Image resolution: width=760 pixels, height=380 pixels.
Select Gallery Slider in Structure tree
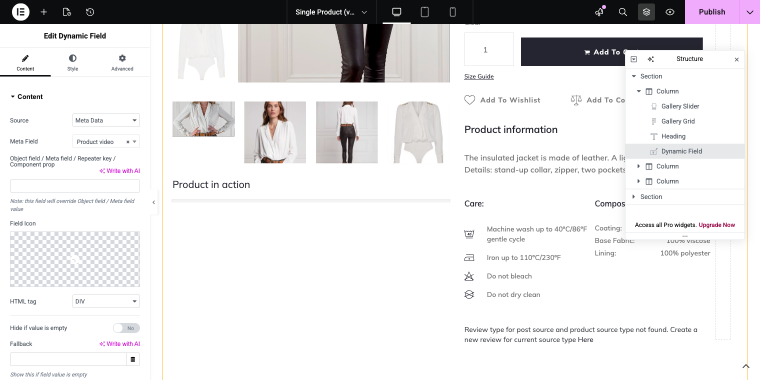680,106
